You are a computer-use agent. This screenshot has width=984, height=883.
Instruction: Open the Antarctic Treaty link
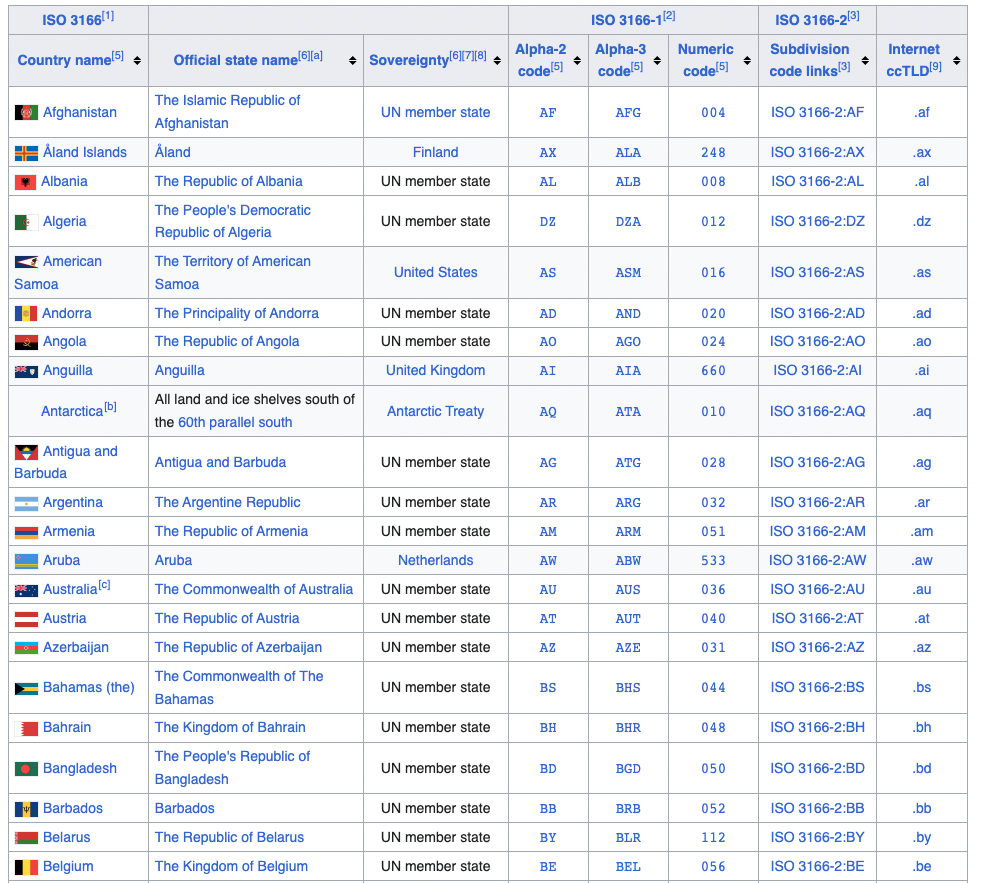click(x=435, y=412)
